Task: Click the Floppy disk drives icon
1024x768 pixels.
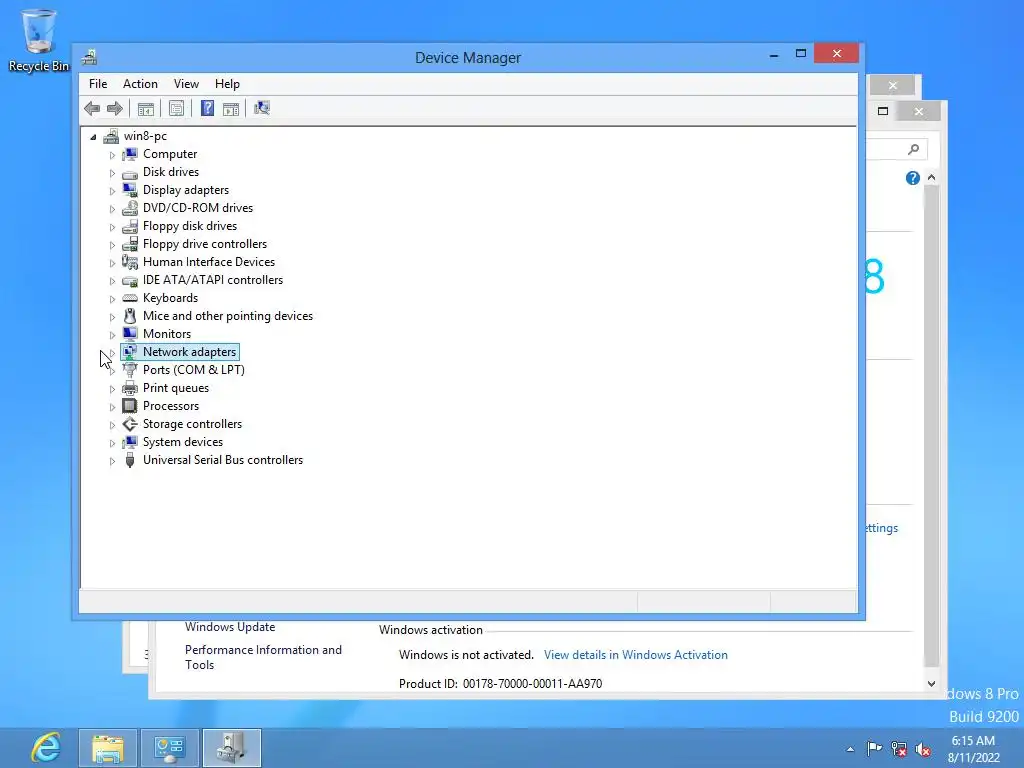Action: click(130, 226)
